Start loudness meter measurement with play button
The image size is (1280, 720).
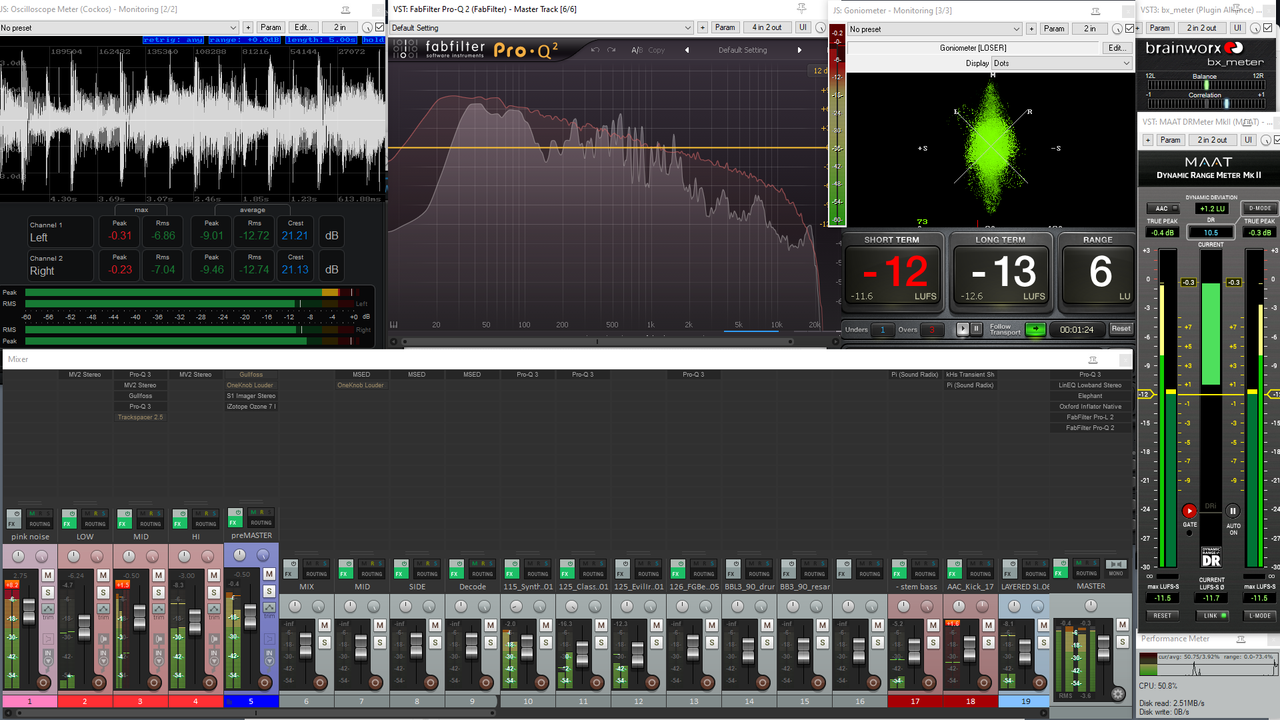click(x=963, y=329)
